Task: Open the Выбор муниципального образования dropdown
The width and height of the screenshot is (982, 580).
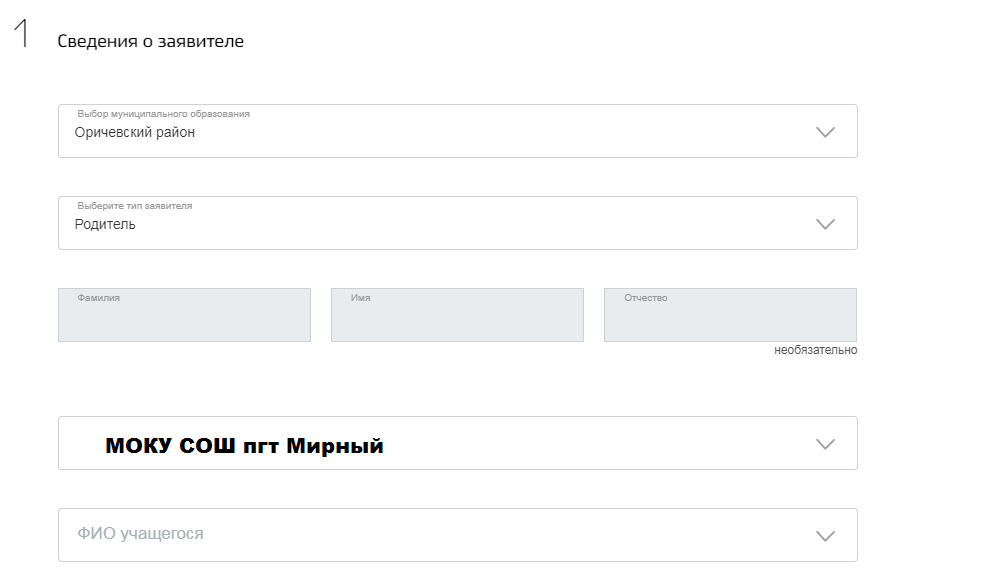Action: point(458,131)
